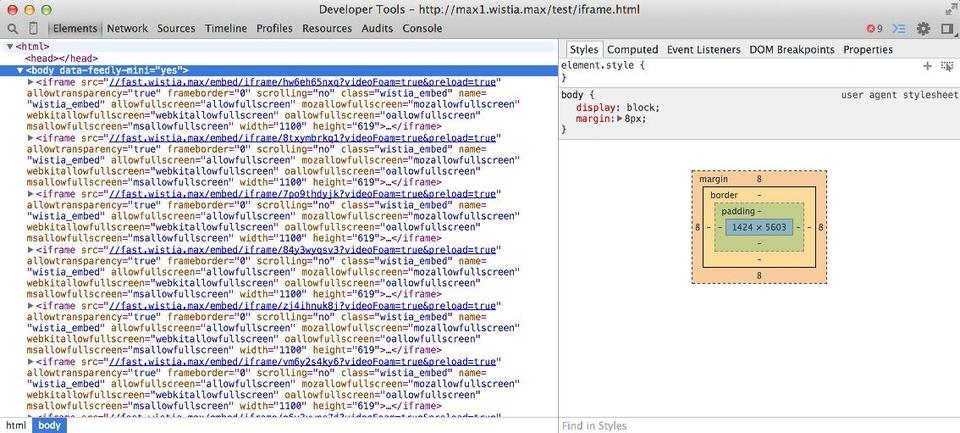Screen dimensions: 960x433
Task: Click the Find in Styles field
Action: pos(759,426)
